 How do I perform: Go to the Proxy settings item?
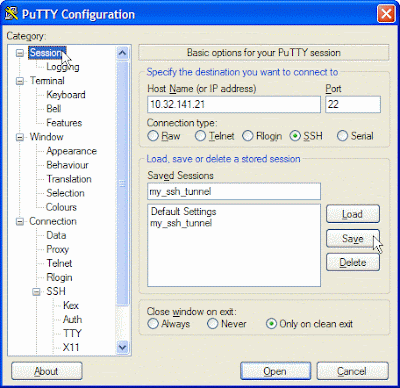[57, 249]
